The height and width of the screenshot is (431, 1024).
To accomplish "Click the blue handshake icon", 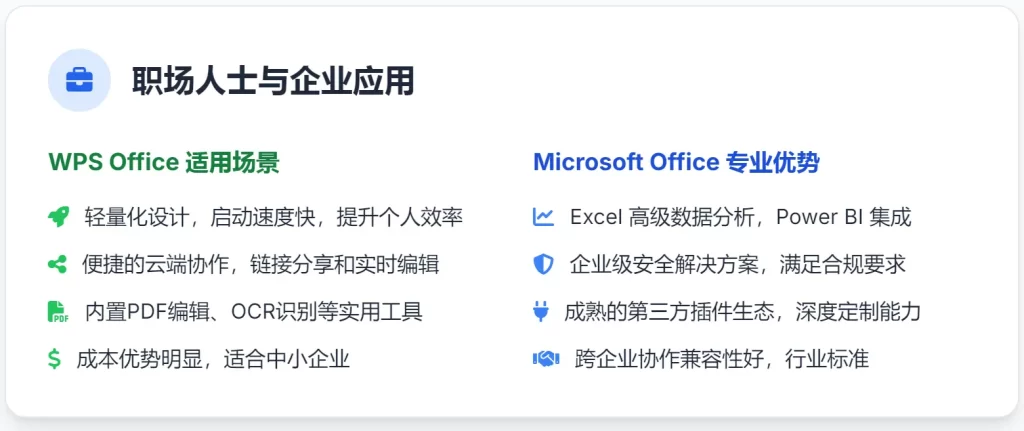I will tap(545, 359).
